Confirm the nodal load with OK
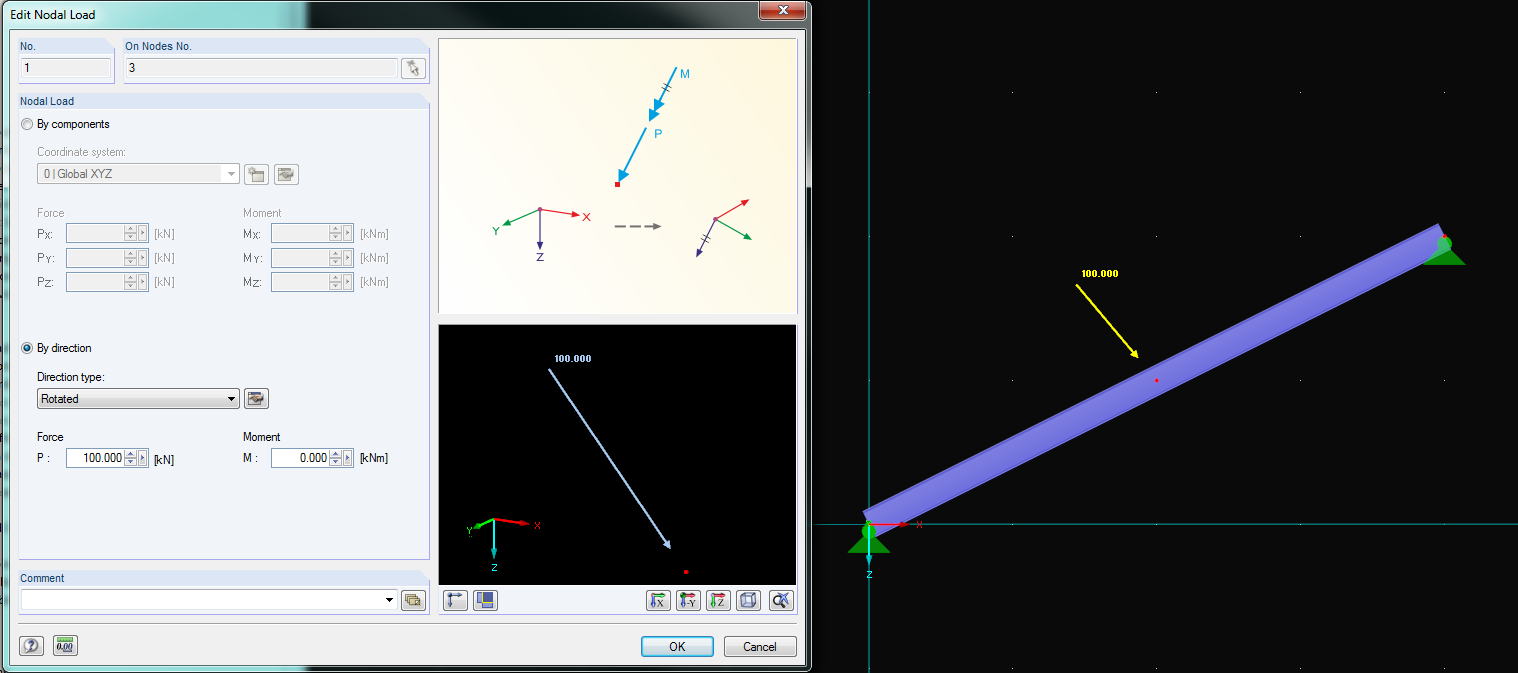This screenshot has height=673, width=1518. [x=677, y=646]
